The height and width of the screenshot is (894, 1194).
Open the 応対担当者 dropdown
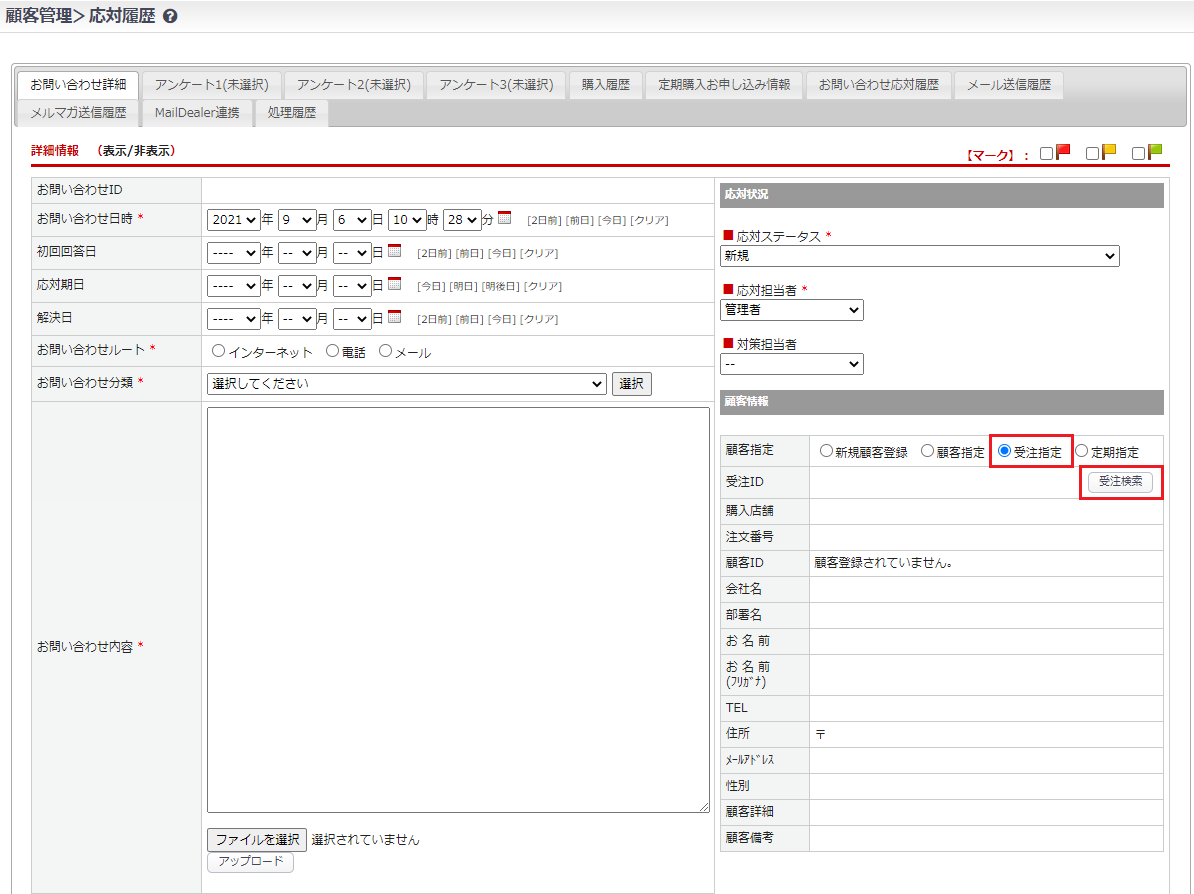[x=791, y=310]
